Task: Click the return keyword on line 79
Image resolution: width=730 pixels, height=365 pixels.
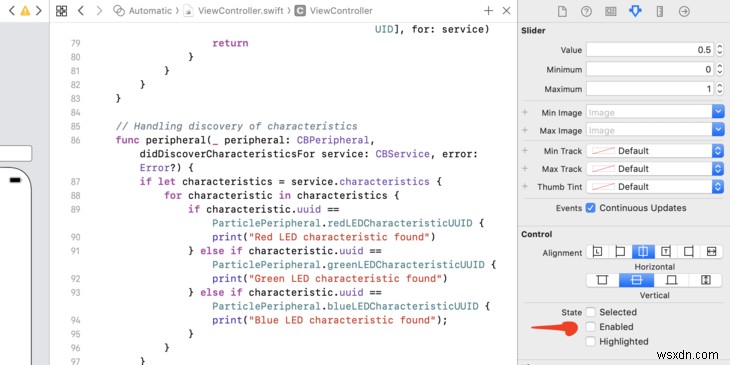Action: click(x=230, y=43)
